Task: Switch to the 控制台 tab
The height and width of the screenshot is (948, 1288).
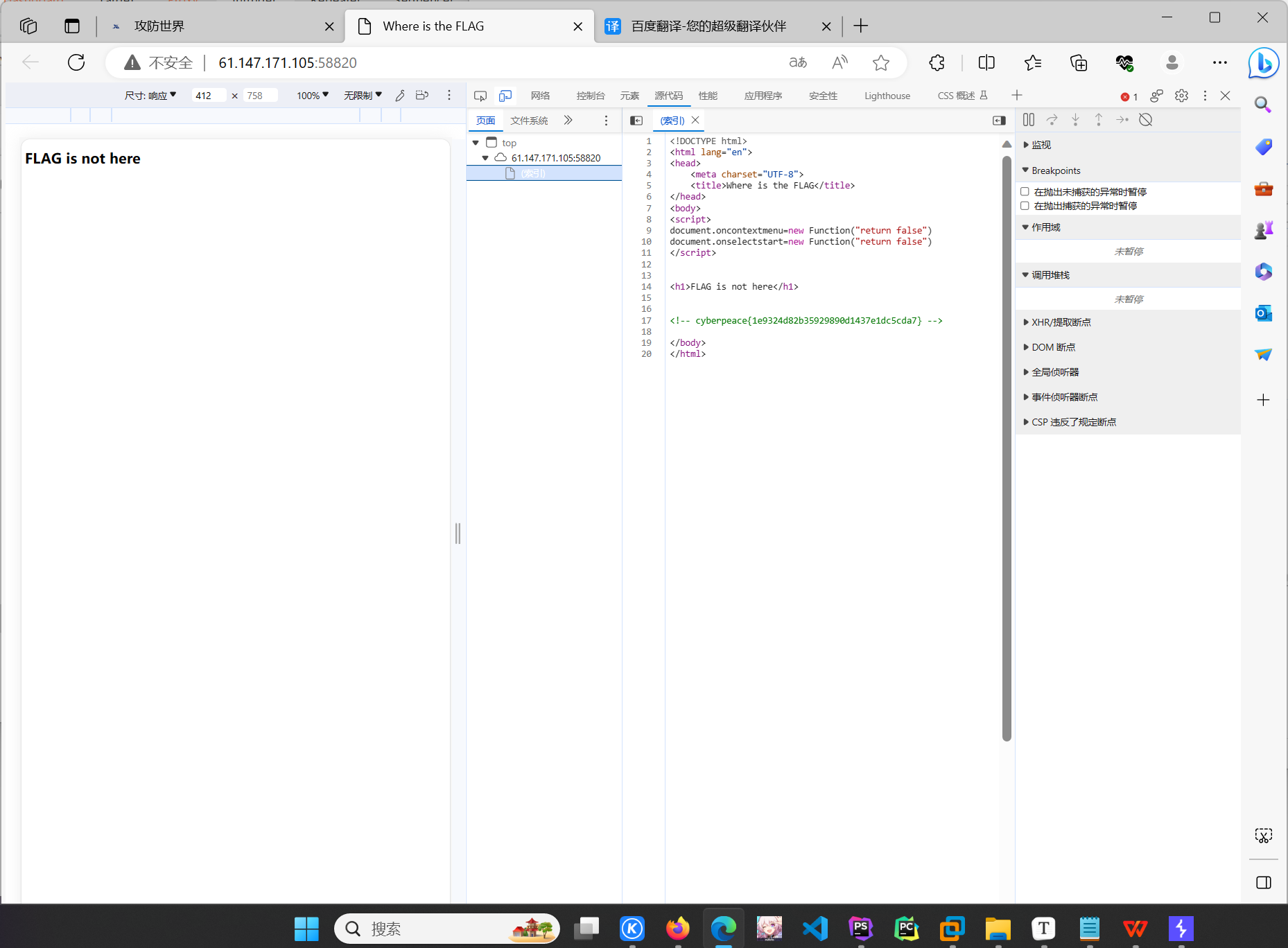Action: pos(591,96)
